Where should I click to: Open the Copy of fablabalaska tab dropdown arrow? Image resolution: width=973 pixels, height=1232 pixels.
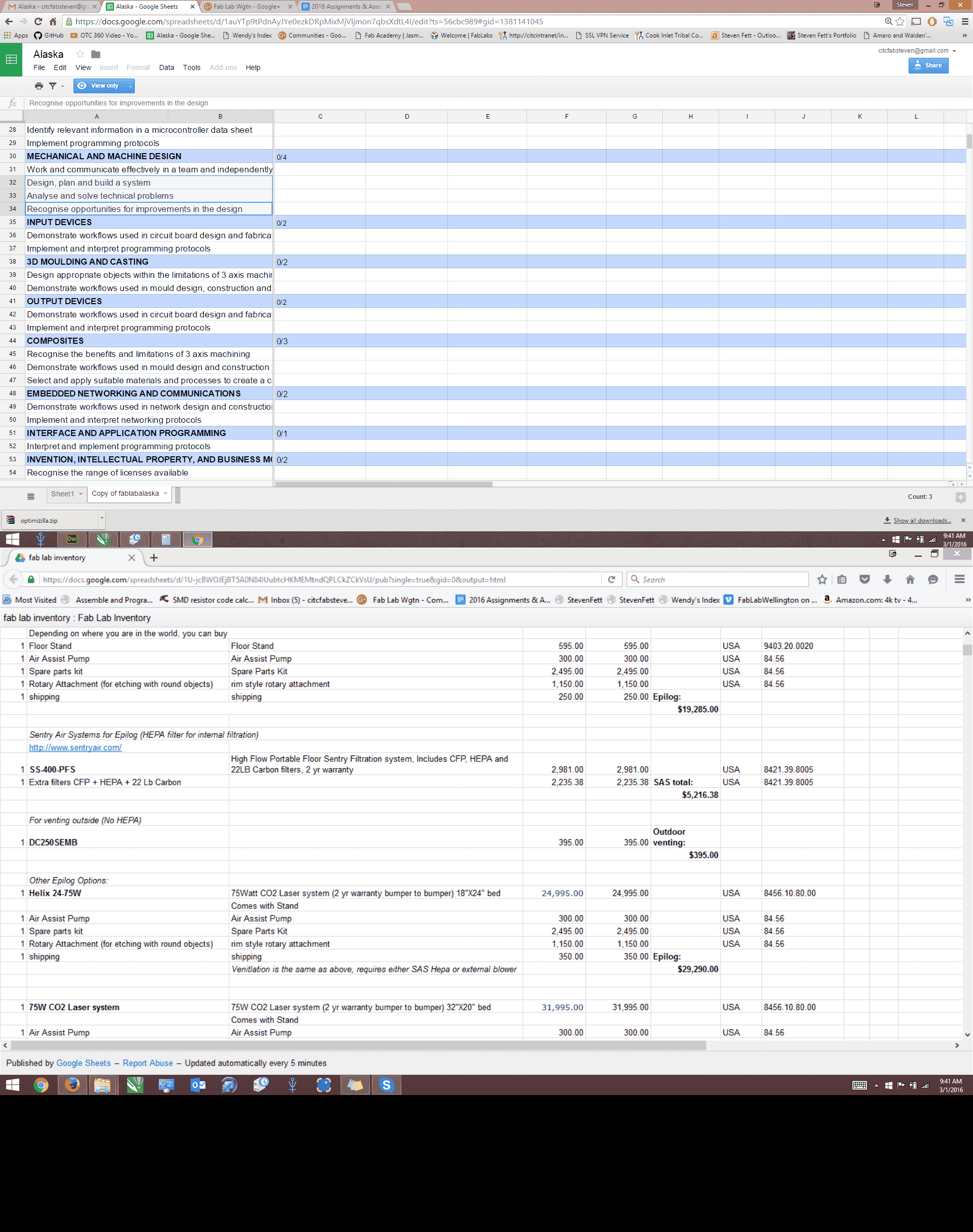[165, 494]
